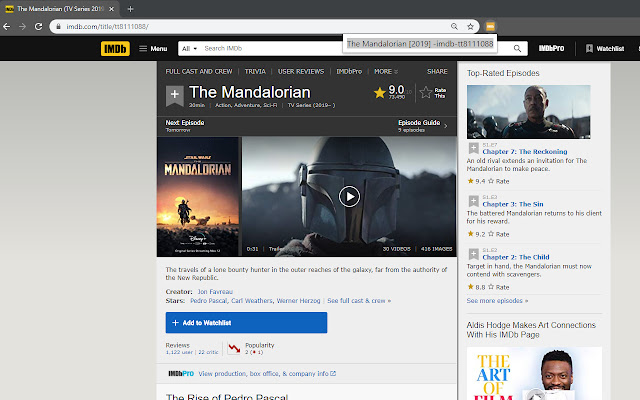Open Chapter 7: The Reckoning
The image size is (640, 400).
point(524,151)
